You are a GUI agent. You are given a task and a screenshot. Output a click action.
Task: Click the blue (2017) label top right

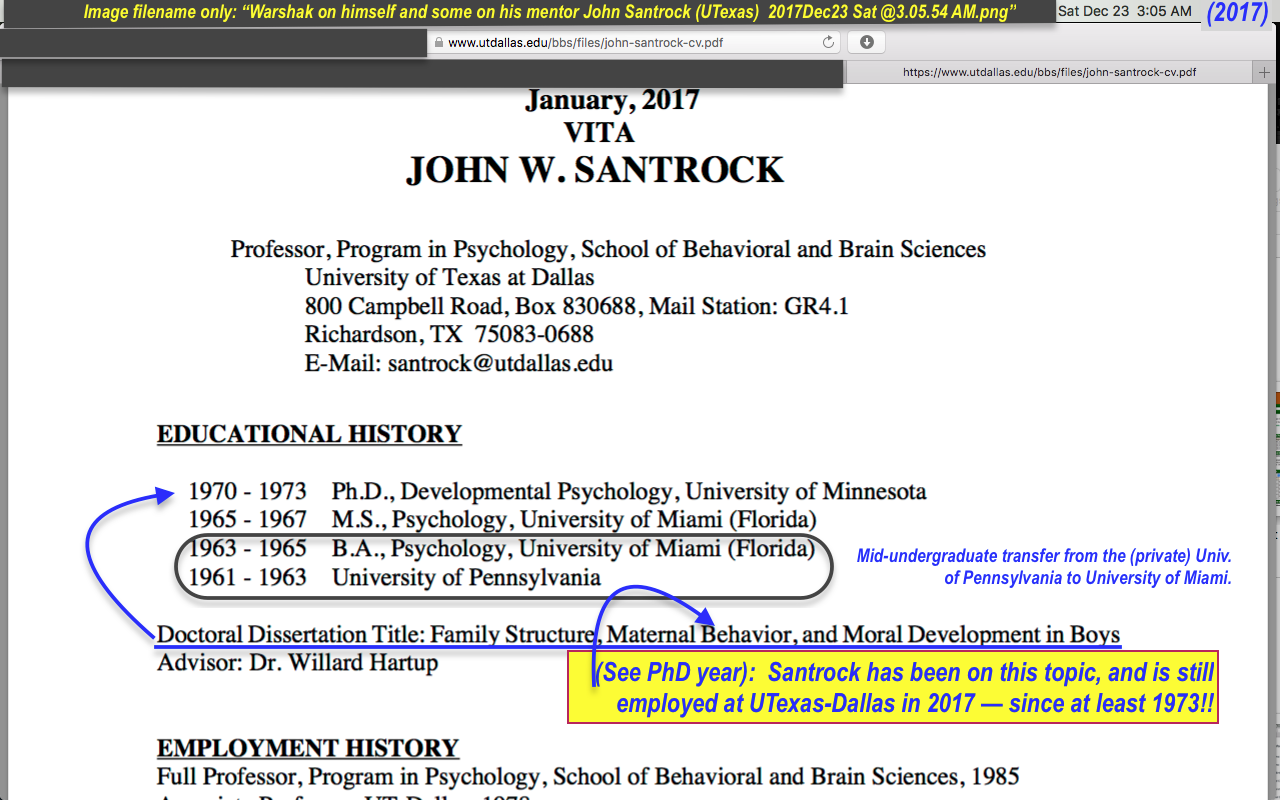pyautogui.click(x=1237, y=13)
